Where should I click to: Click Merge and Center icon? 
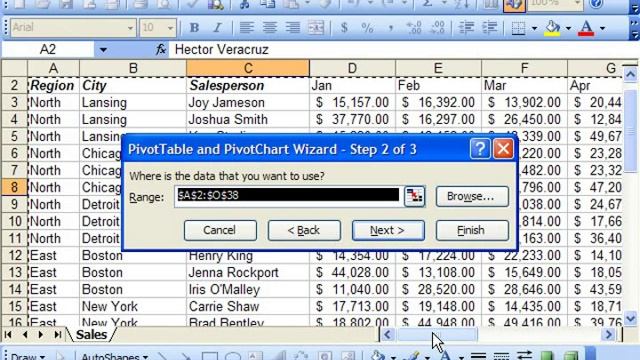pyautogui.click(x=316, y=28)
